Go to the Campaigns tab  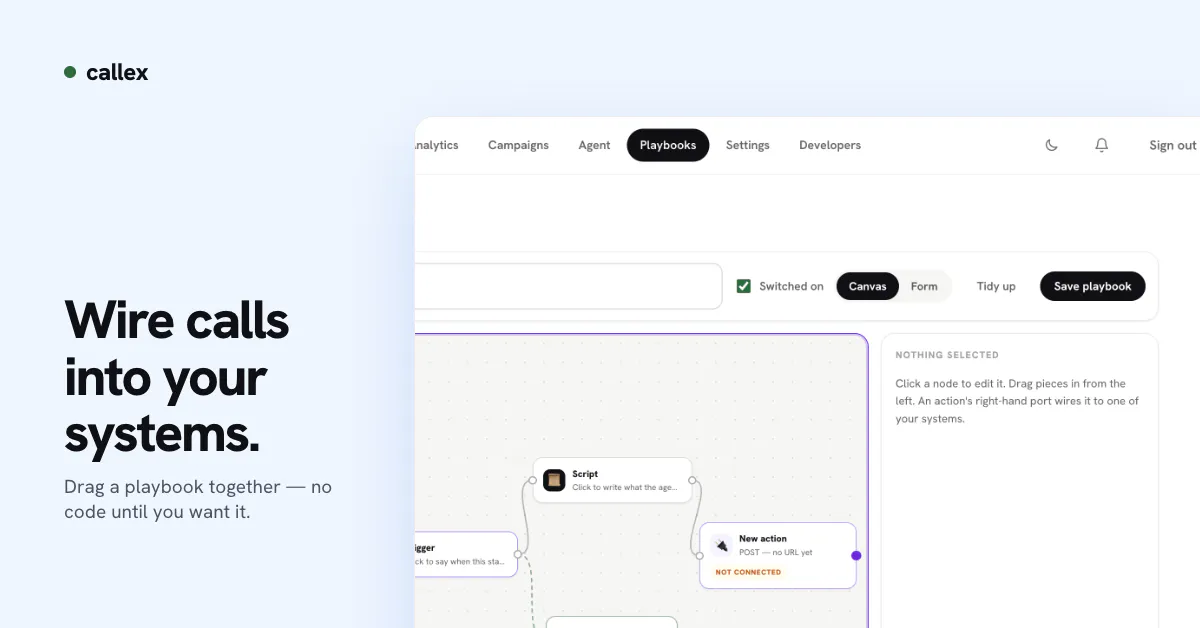pos(518,145)
